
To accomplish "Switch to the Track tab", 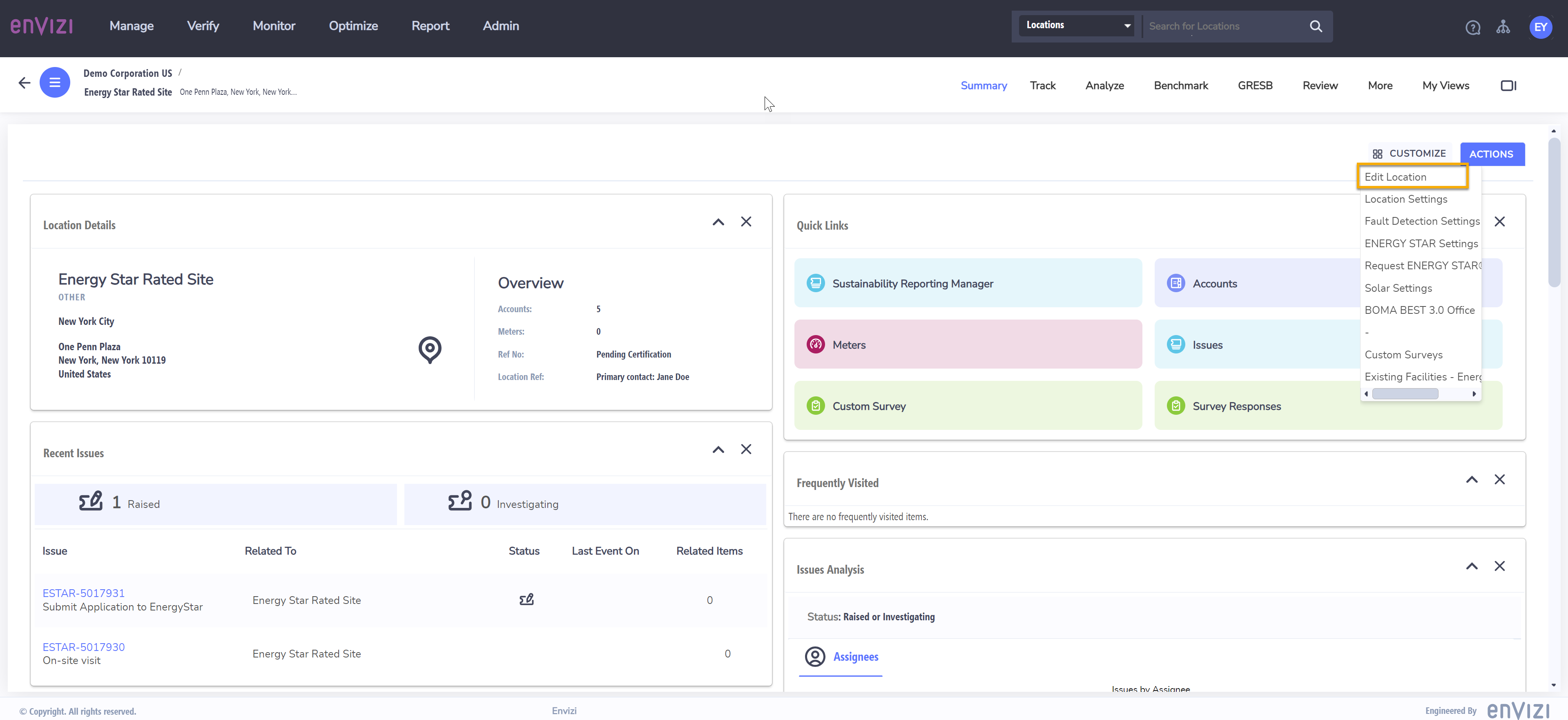I will tap(1043, 86).
